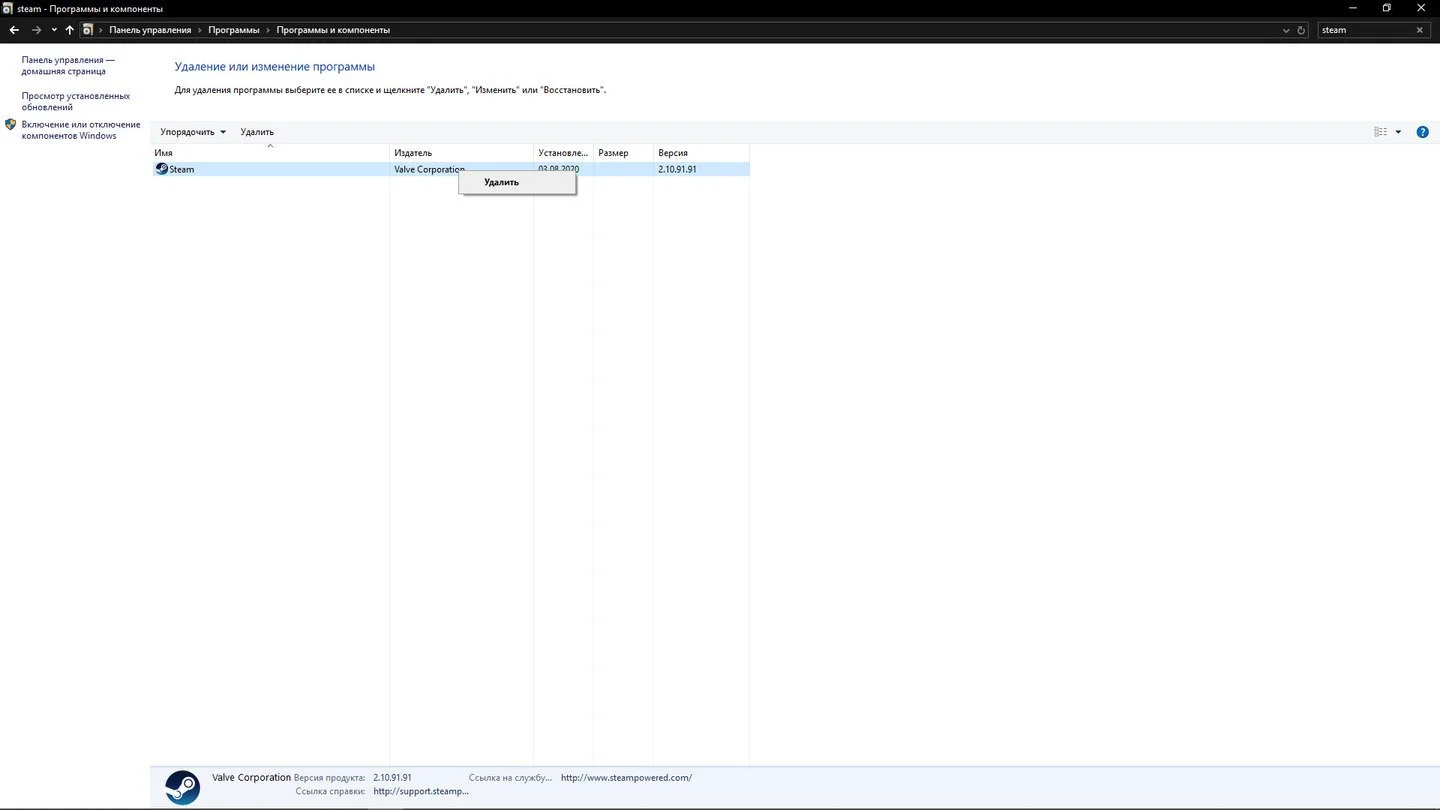Open the Упорядочить menu
The image size is (1440, 810).
tap(193, 132)
